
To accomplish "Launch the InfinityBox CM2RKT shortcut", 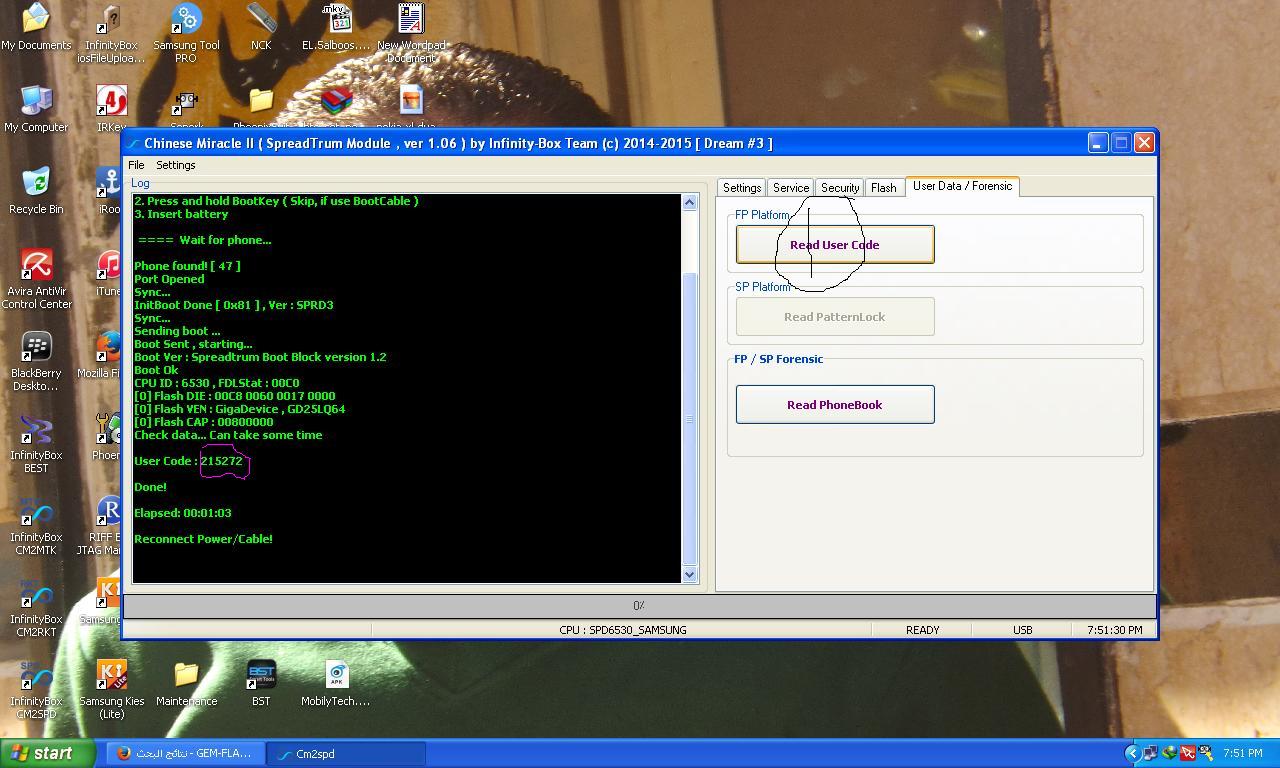I will coord(36,607).
